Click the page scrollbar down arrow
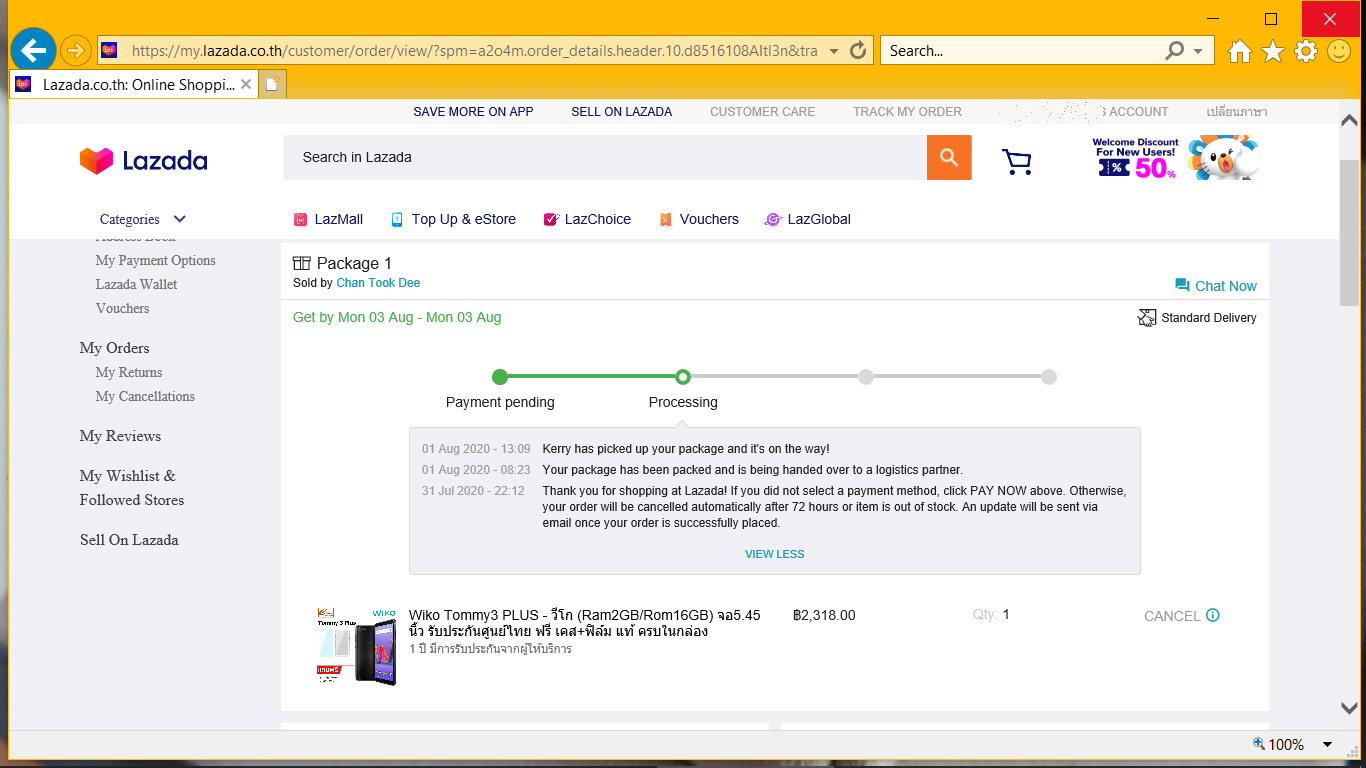The height and width of the screenshot is (768, 1366). coord(1349,708)
